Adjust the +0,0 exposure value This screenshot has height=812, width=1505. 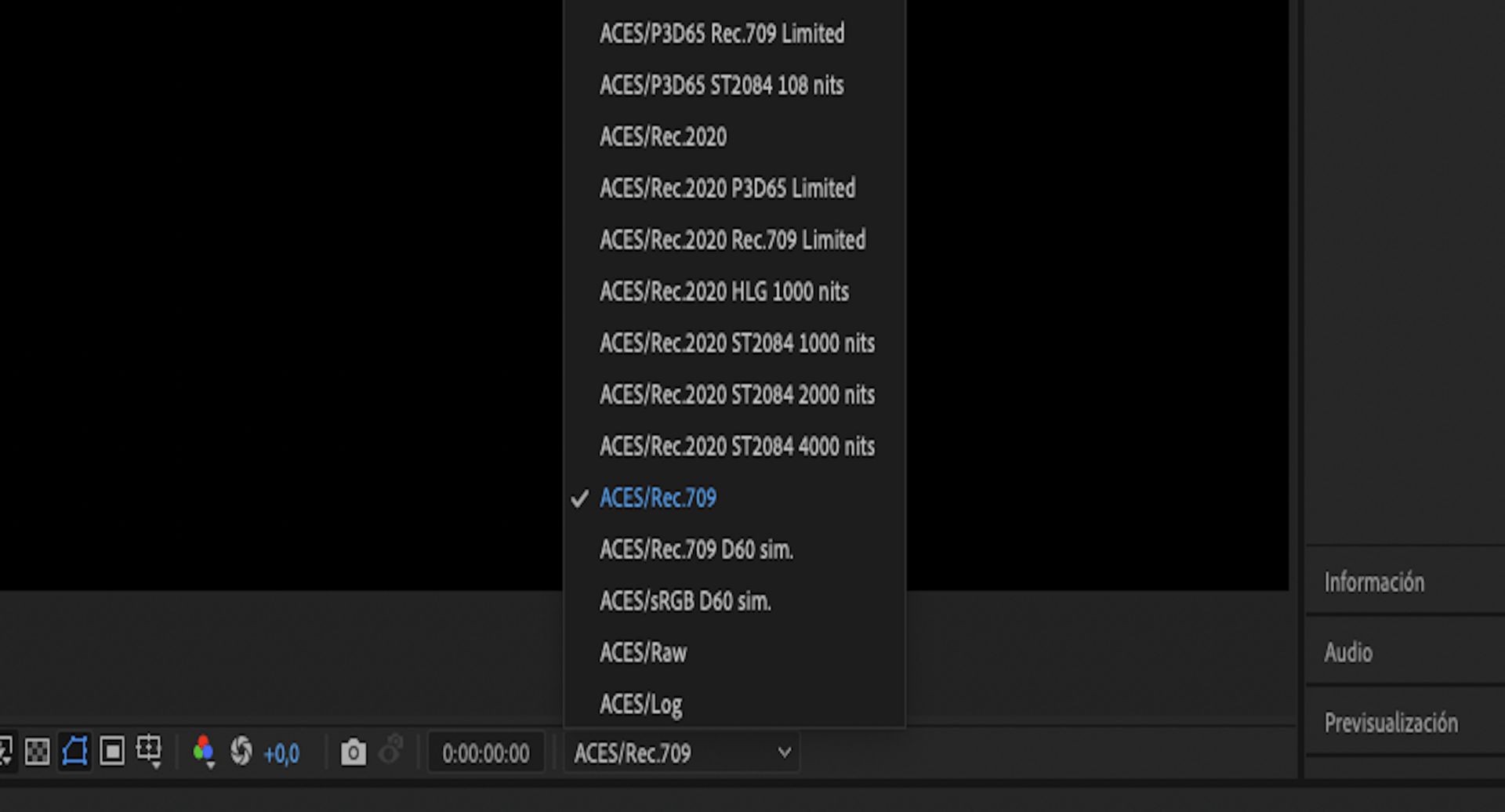pos(281,754)
